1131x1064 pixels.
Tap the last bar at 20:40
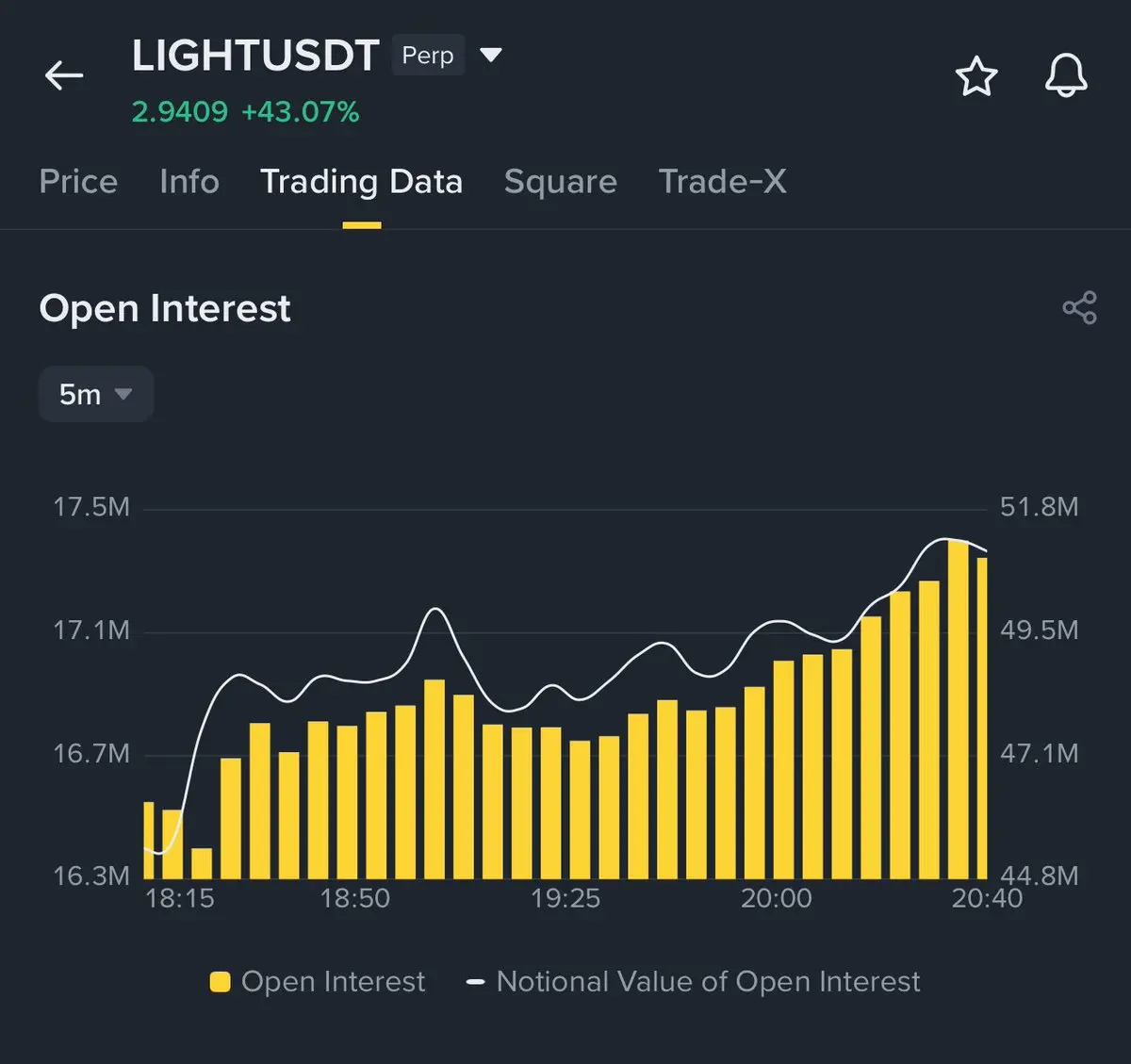pos(982,718)
